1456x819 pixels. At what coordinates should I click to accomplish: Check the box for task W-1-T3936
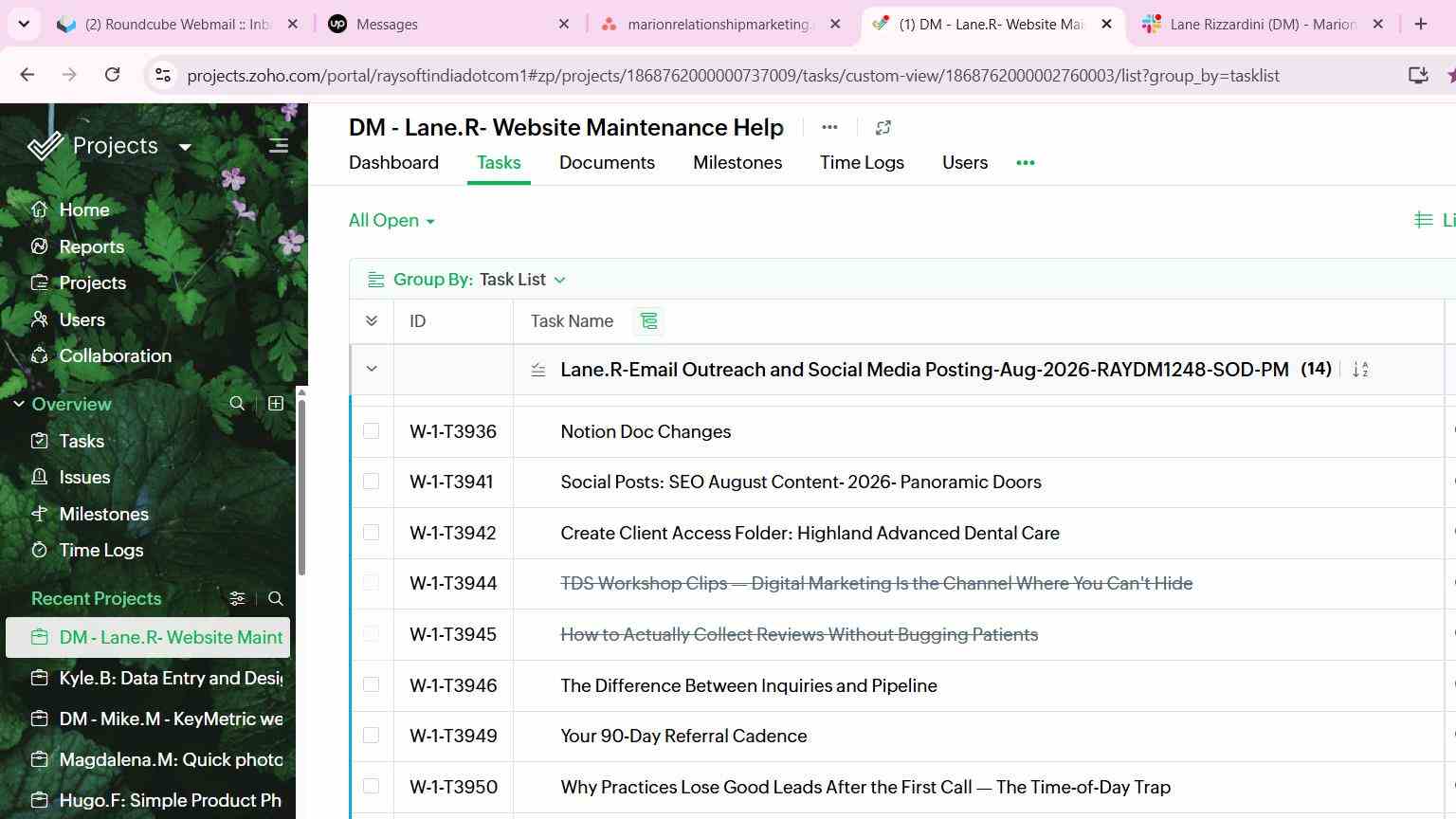(372, 431)
